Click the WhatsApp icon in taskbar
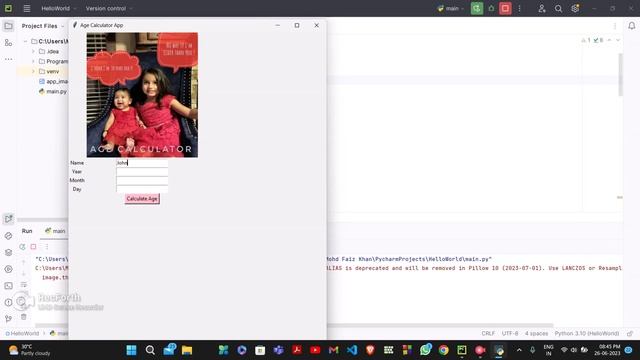This screenshot has height=360, width=640. click(x=425, y=350)
